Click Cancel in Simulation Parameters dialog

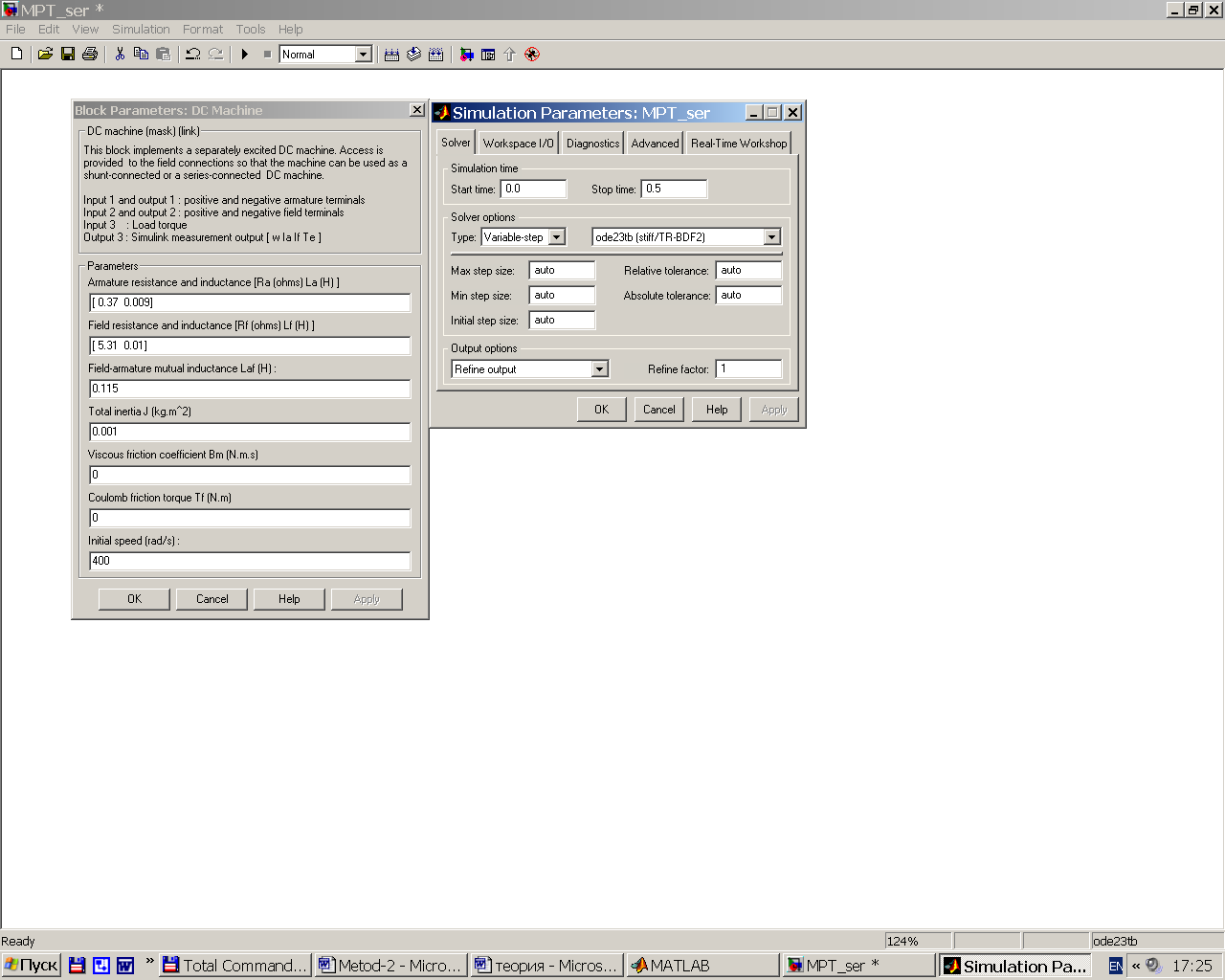coord(658,410)
